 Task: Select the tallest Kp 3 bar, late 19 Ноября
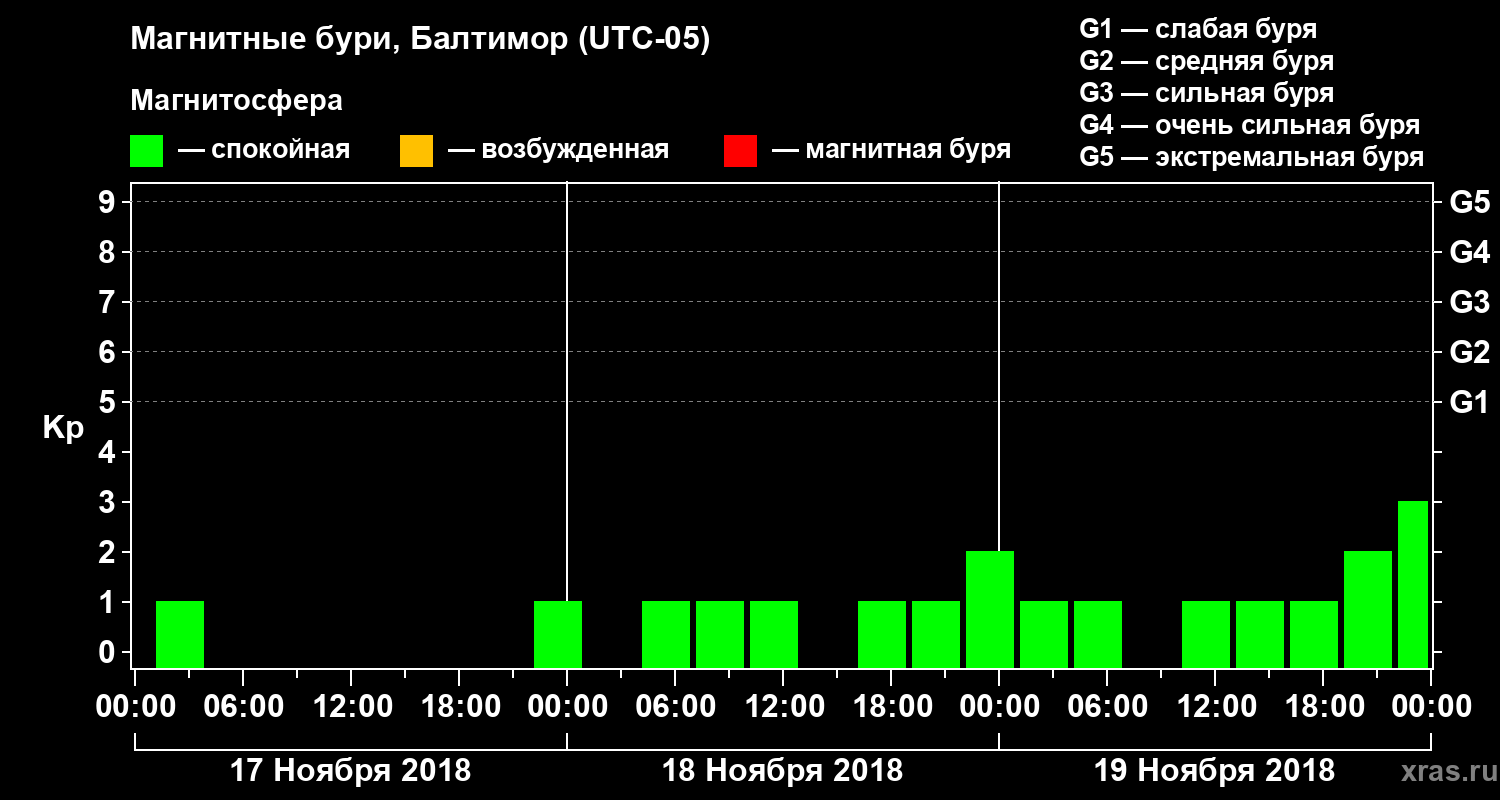pyautogui.click(x=1413, y=584)
